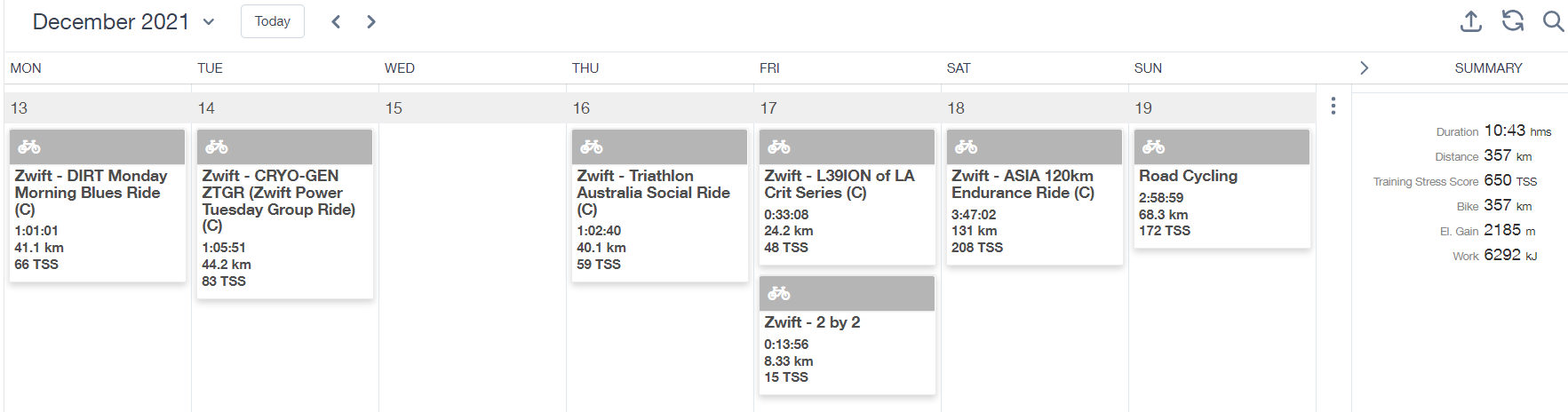The image size is (1568, 412).
Task: Click bike icon on DIRT Monday ride
Action: tap(29, 147)
